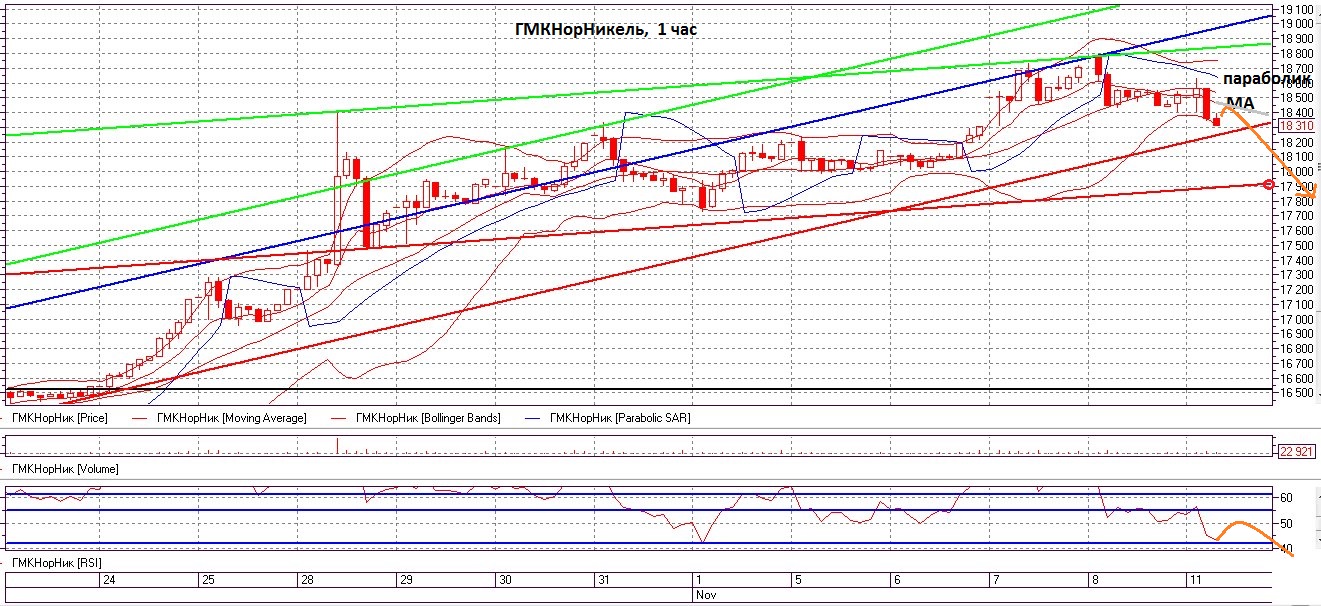Viewport: 1321px width, 606px height.
Task: Click price axis label 18 200
Action: pos(1296,142)
